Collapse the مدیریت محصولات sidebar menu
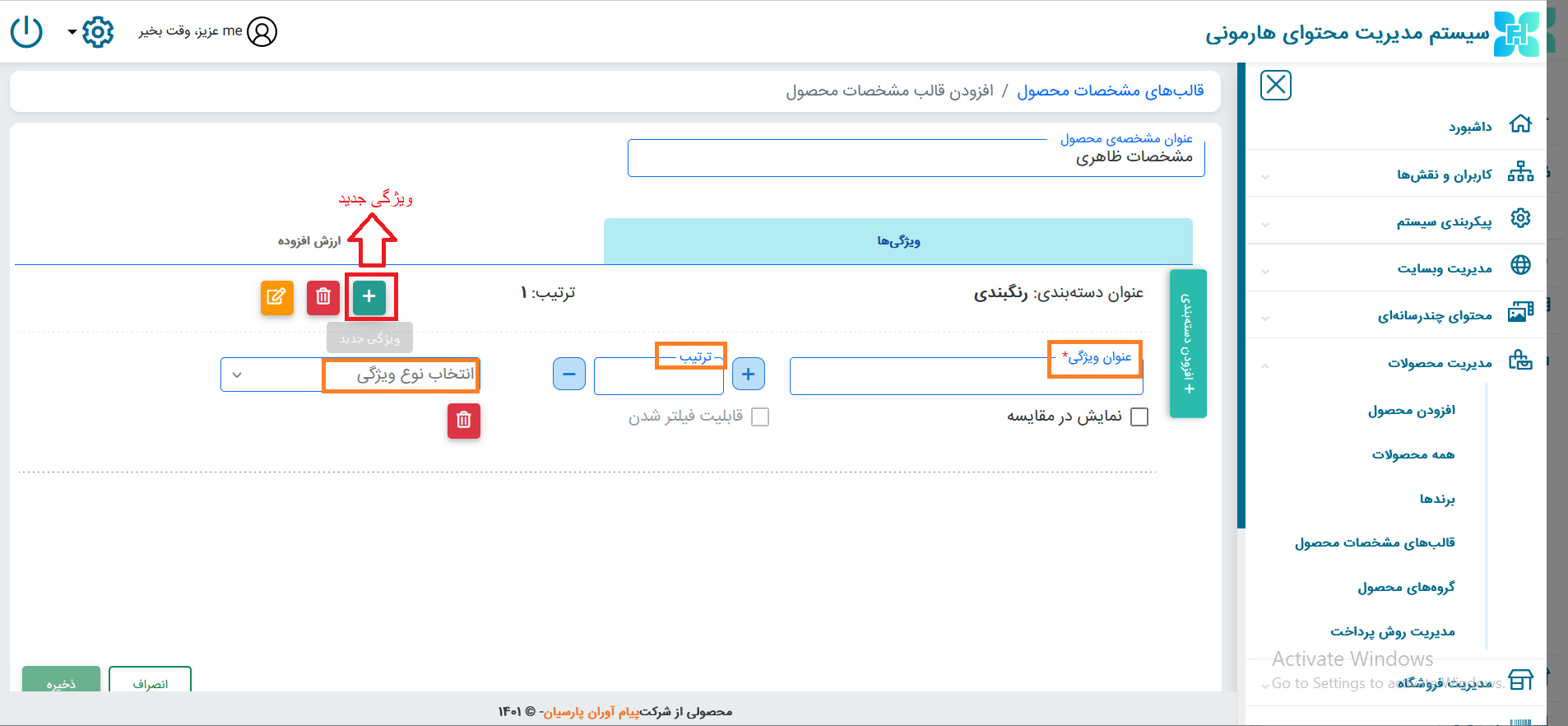 pyautogui.click(x=1440, y=363)
